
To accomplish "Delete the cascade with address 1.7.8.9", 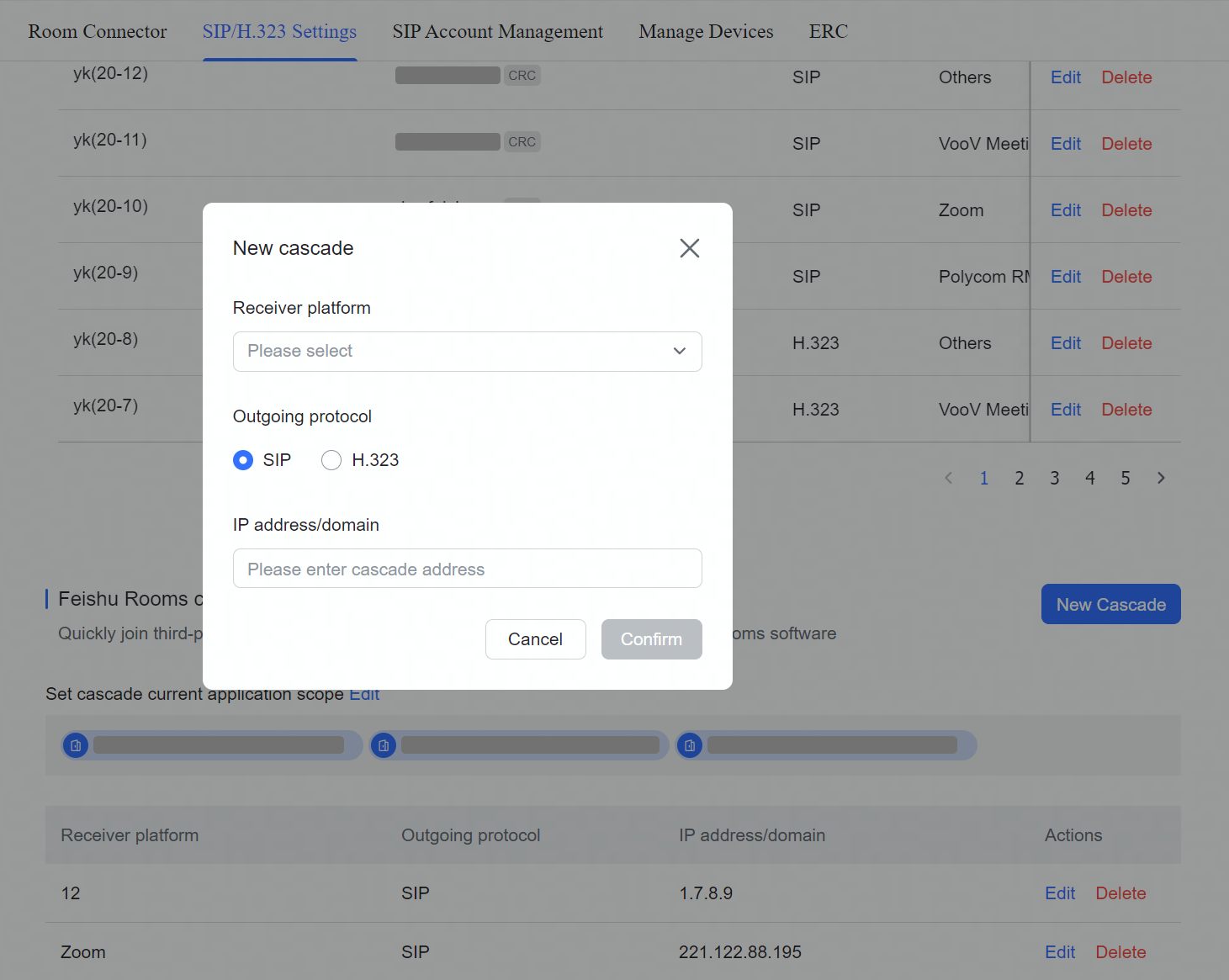I will pos(1121,893).
